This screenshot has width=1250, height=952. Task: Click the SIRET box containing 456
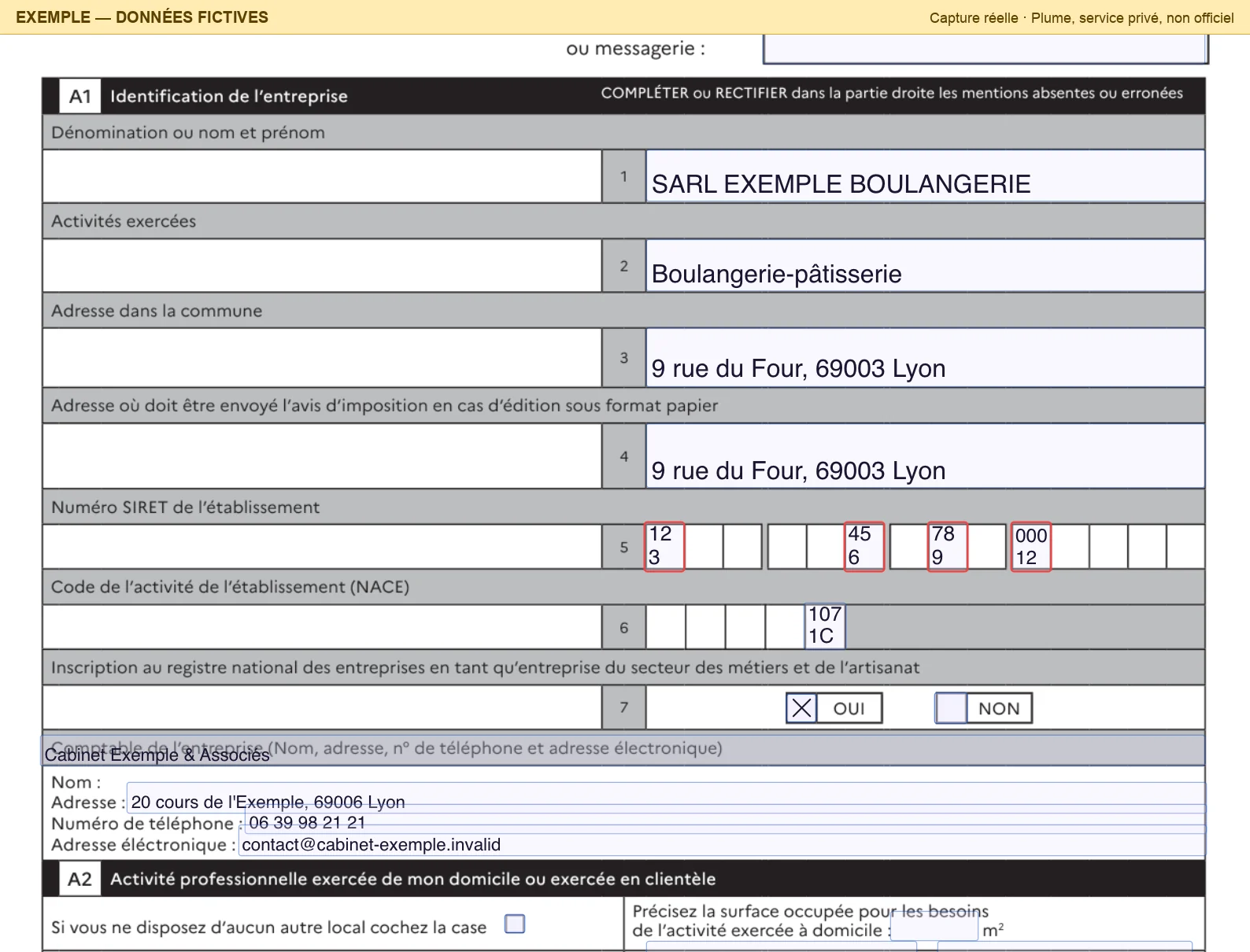point(864,546)
